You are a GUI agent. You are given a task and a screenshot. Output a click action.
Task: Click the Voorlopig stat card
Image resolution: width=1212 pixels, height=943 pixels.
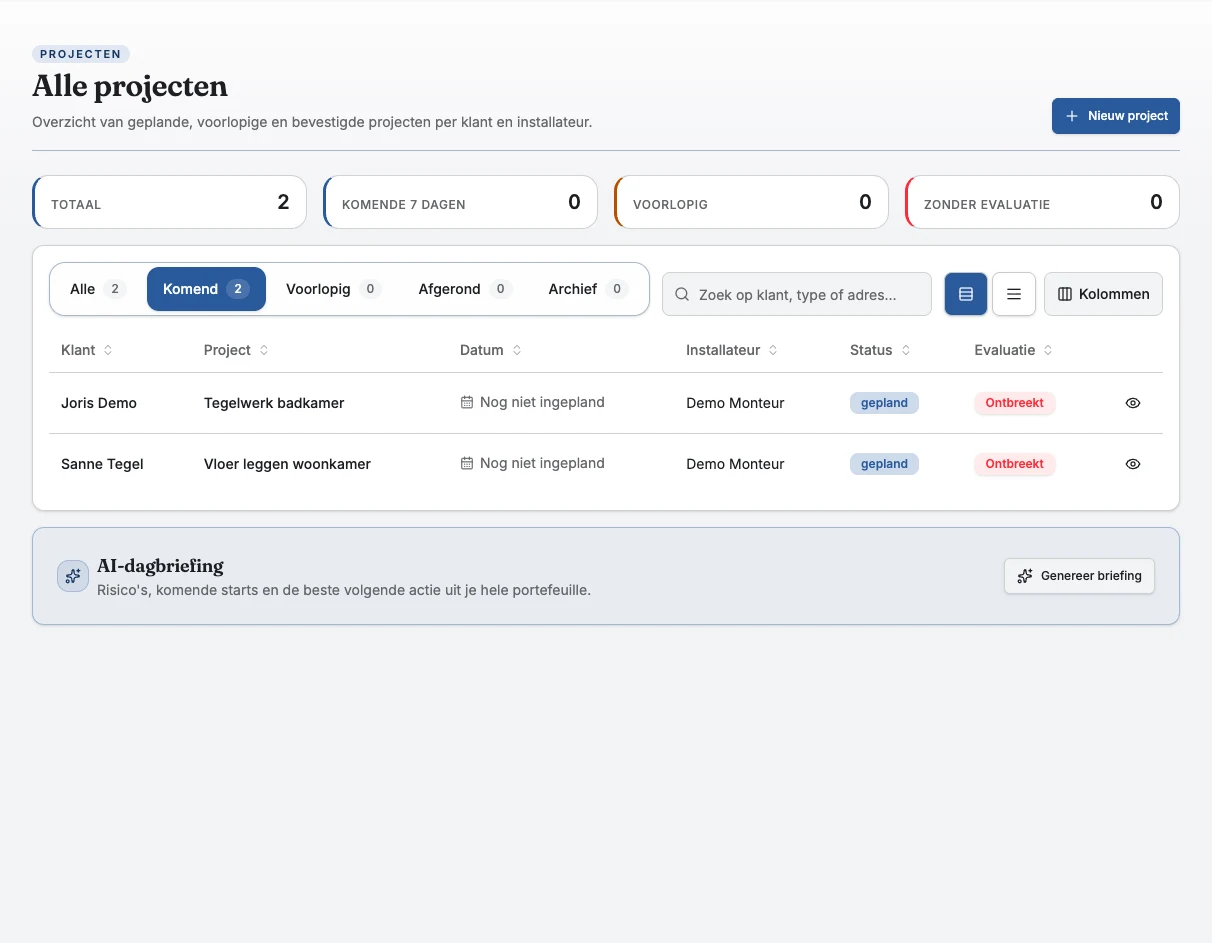(751, 202)
